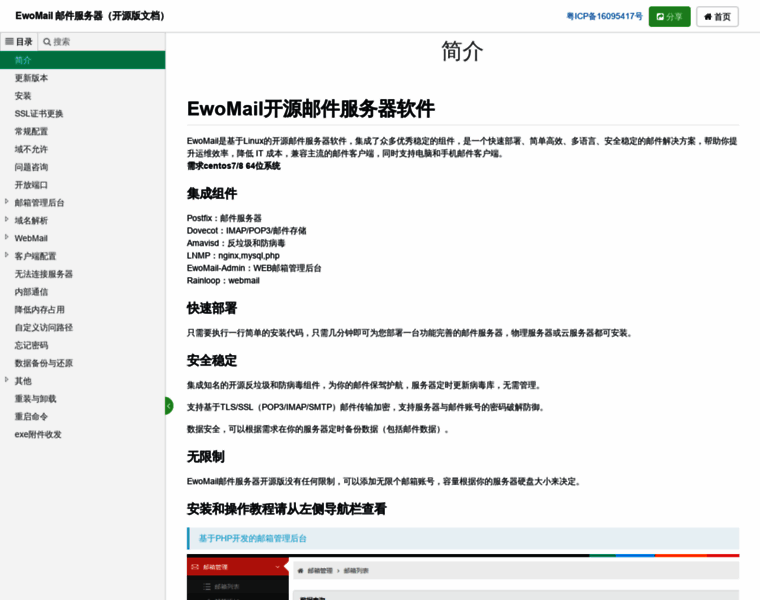
Task: Expand the 域名解析 tree arrow
Action: click(6, 219)
